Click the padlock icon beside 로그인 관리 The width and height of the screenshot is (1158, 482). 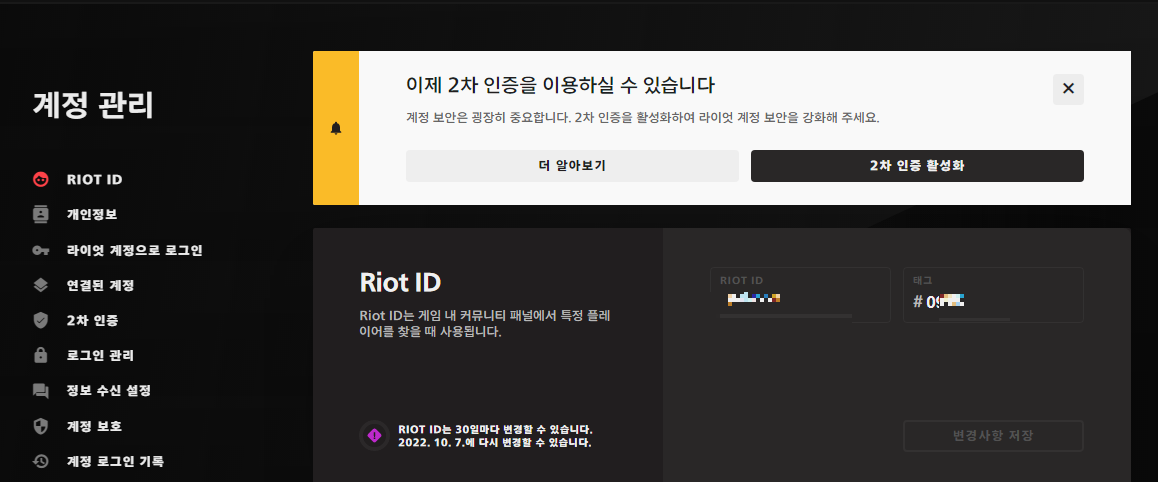(x=41, y=355)
